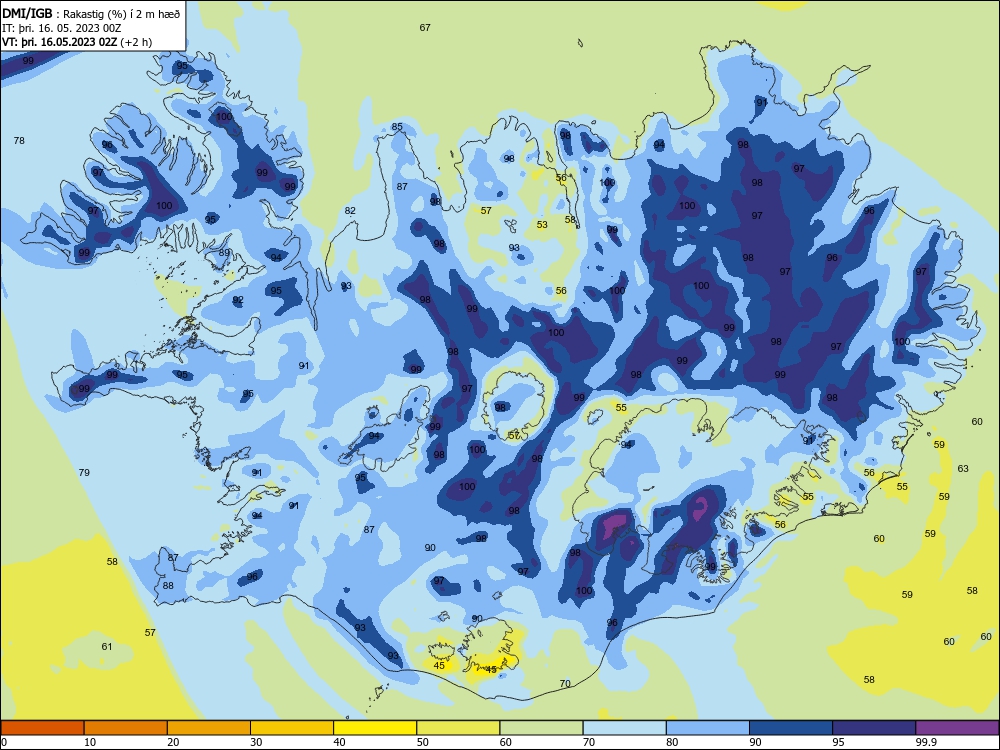The width and height of the screenshot is (1000, 750).
Task: Click the humidity value '89' in the Westfjords area
Action: [x=224, y=253]
